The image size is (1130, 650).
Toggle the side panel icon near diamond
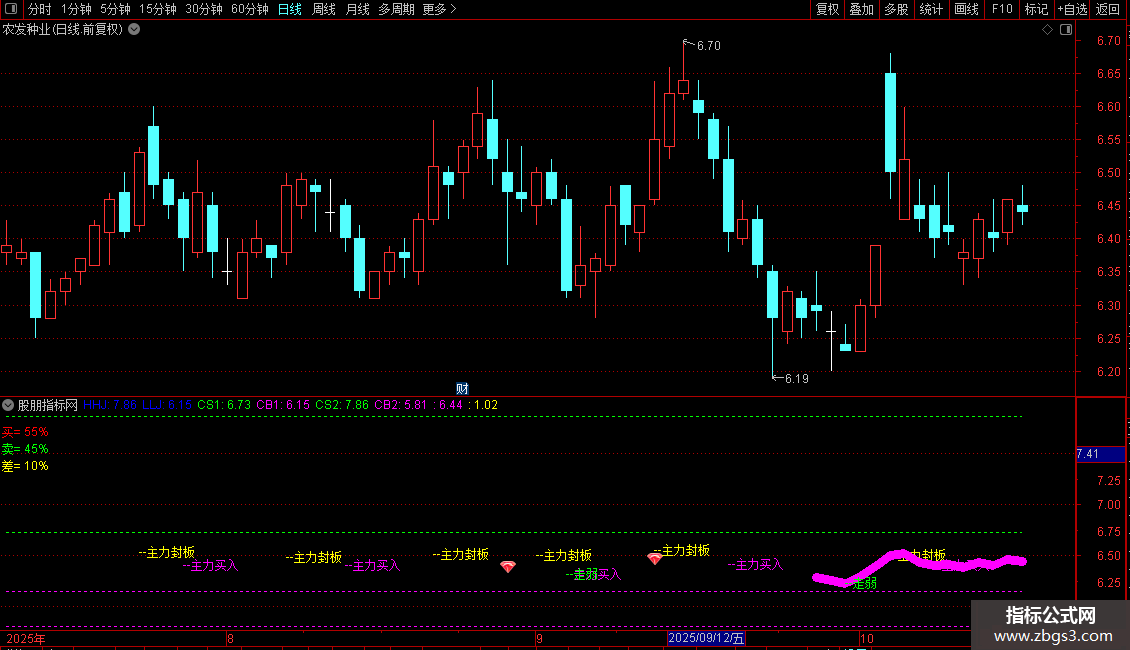pyautogui.click(x=1066, y=30)
